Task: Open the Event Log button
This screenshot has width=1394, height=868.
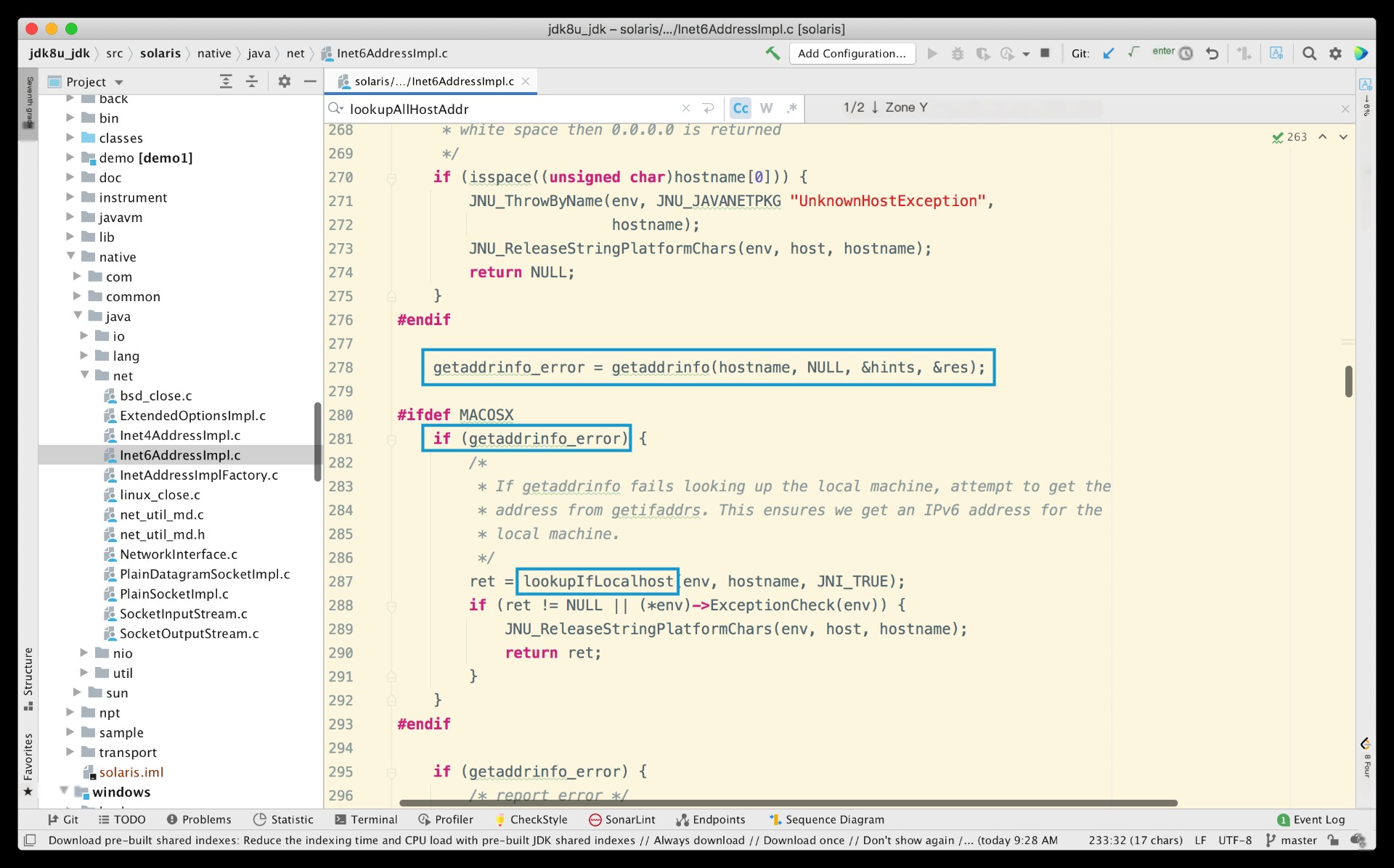Action: pyautogui.click(x=1311, y=819)
